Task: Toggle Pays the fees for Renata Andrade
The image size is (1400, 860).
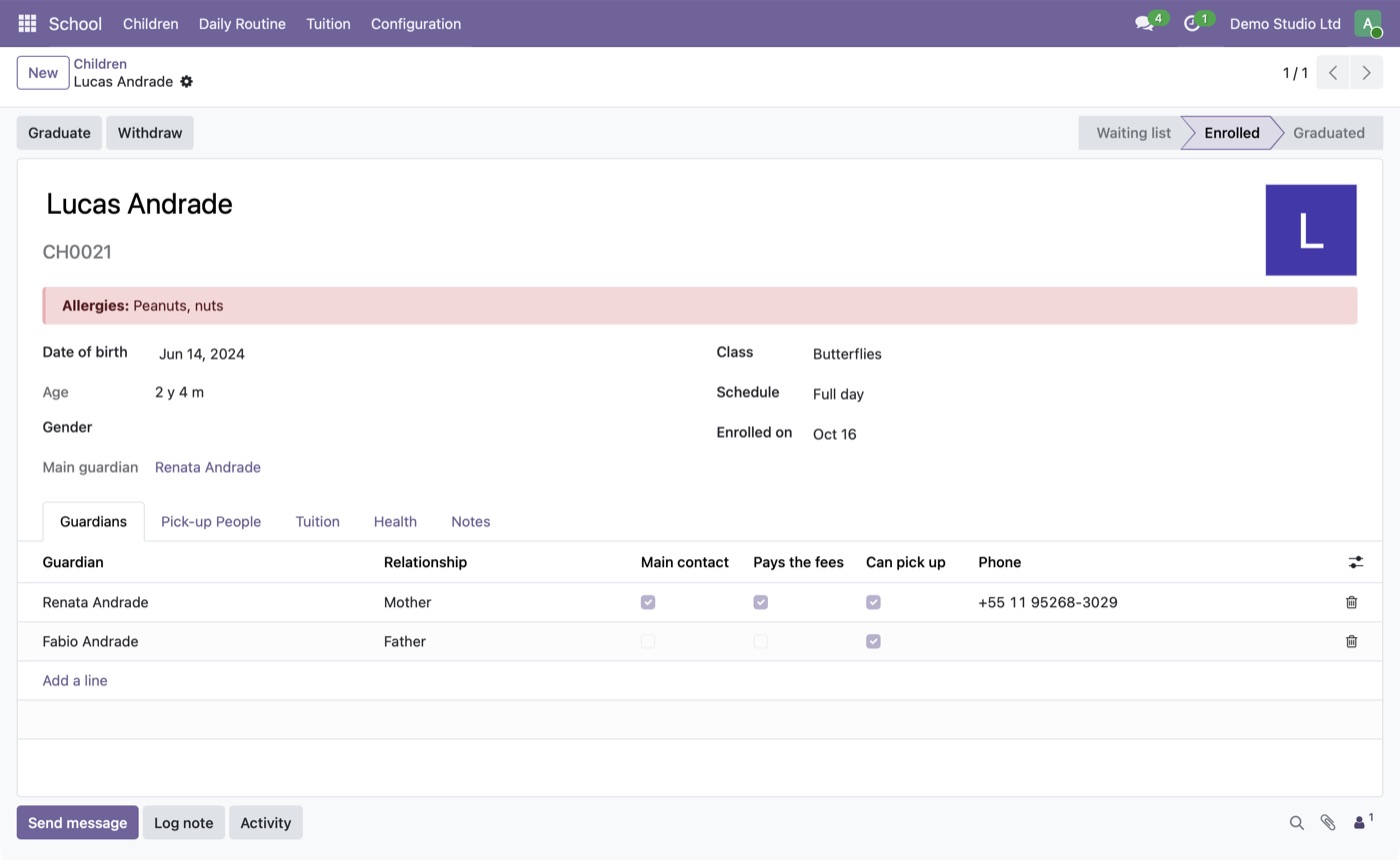Action: click(760, 602)
